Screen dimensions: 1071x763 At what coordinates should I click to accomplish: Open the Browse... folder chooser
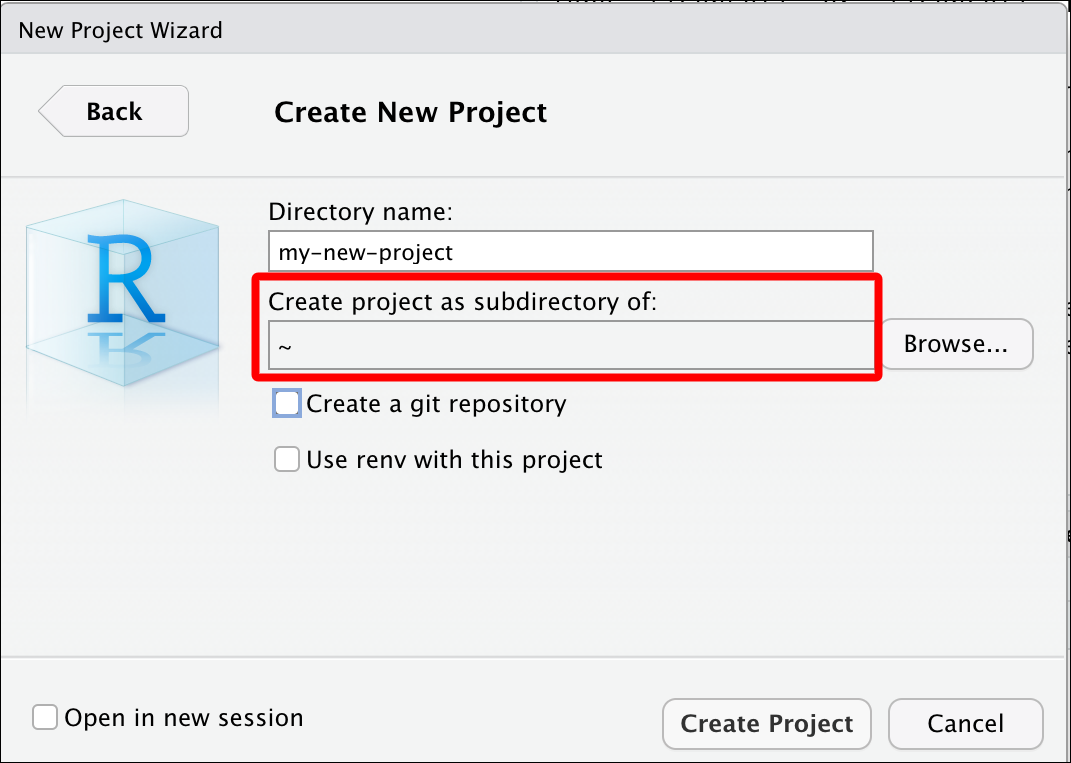pos(956,344)
